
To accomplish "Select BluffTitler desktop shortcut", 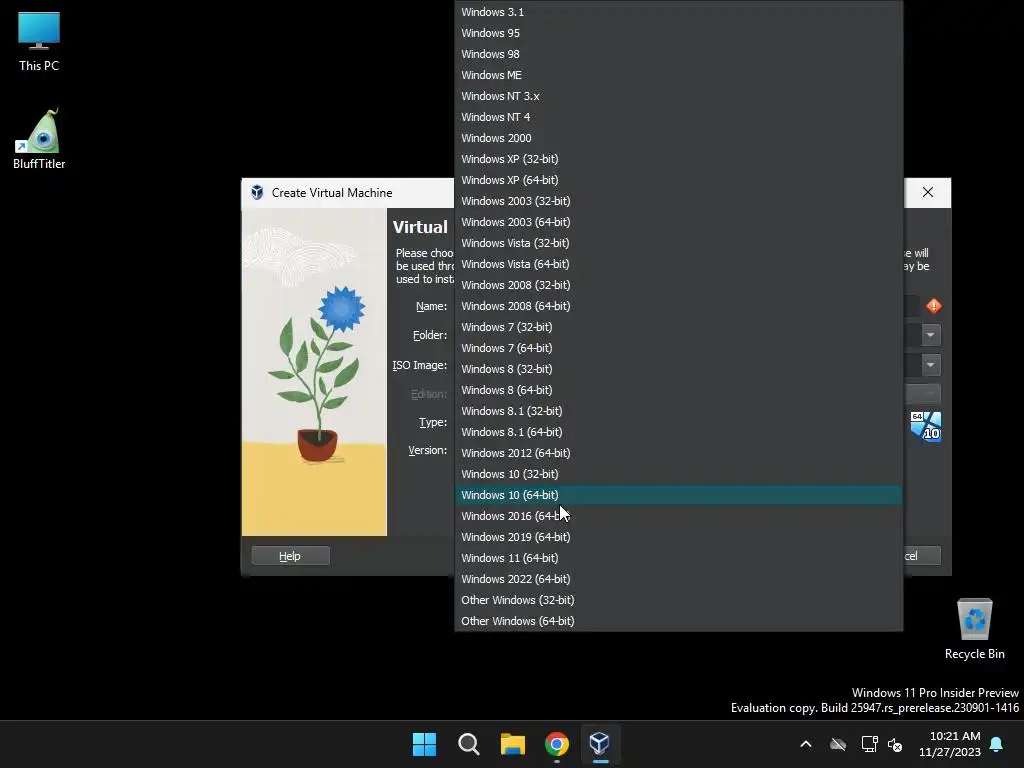I will coord(39,138).
